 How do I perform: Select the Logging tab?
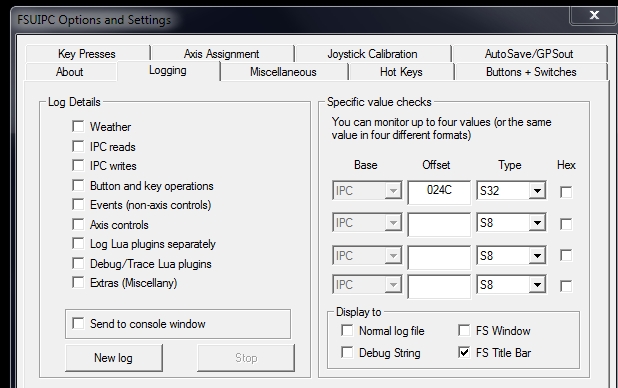point(168,71)
